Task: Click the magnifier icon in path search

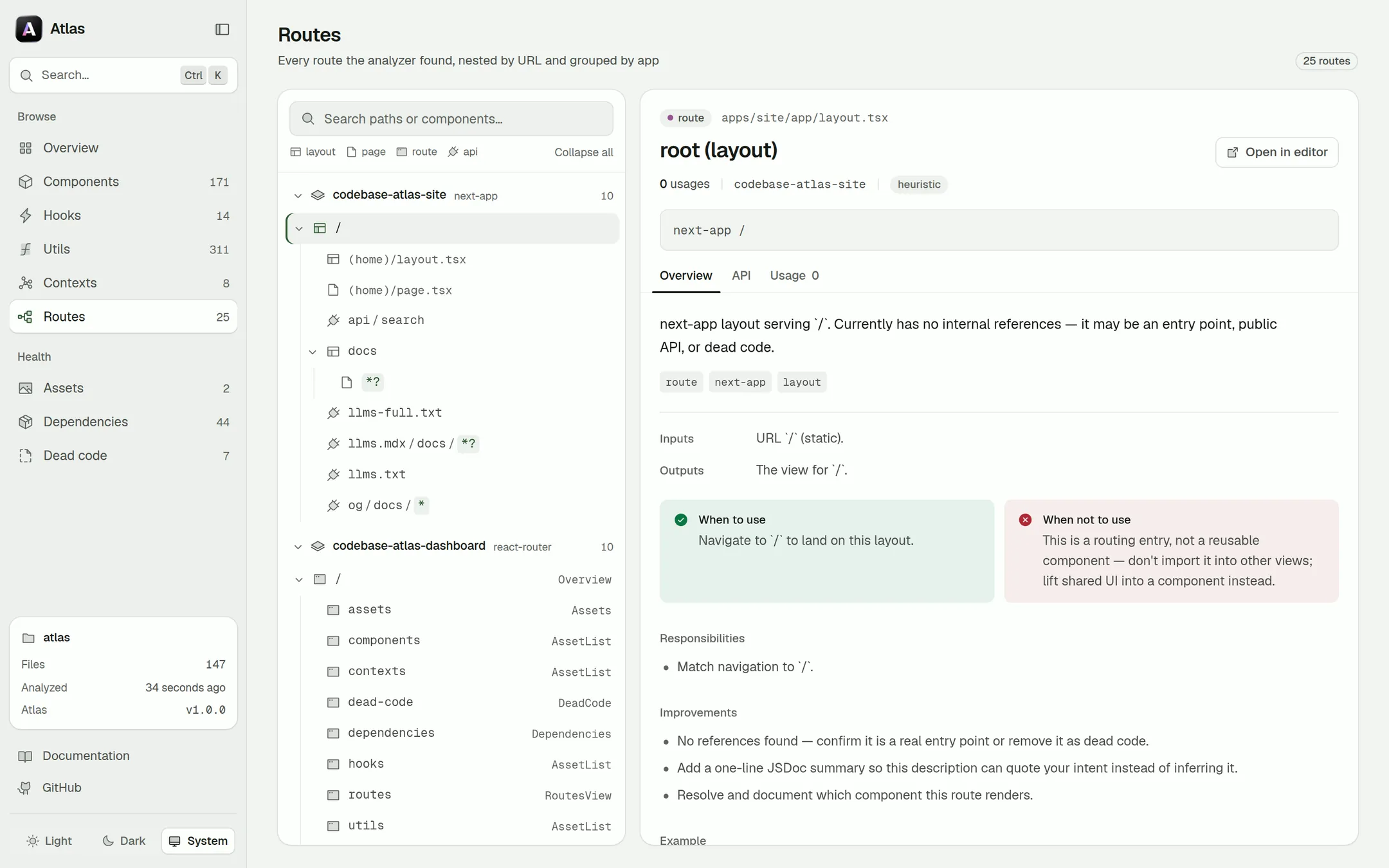Action: (x=308, y=119)
